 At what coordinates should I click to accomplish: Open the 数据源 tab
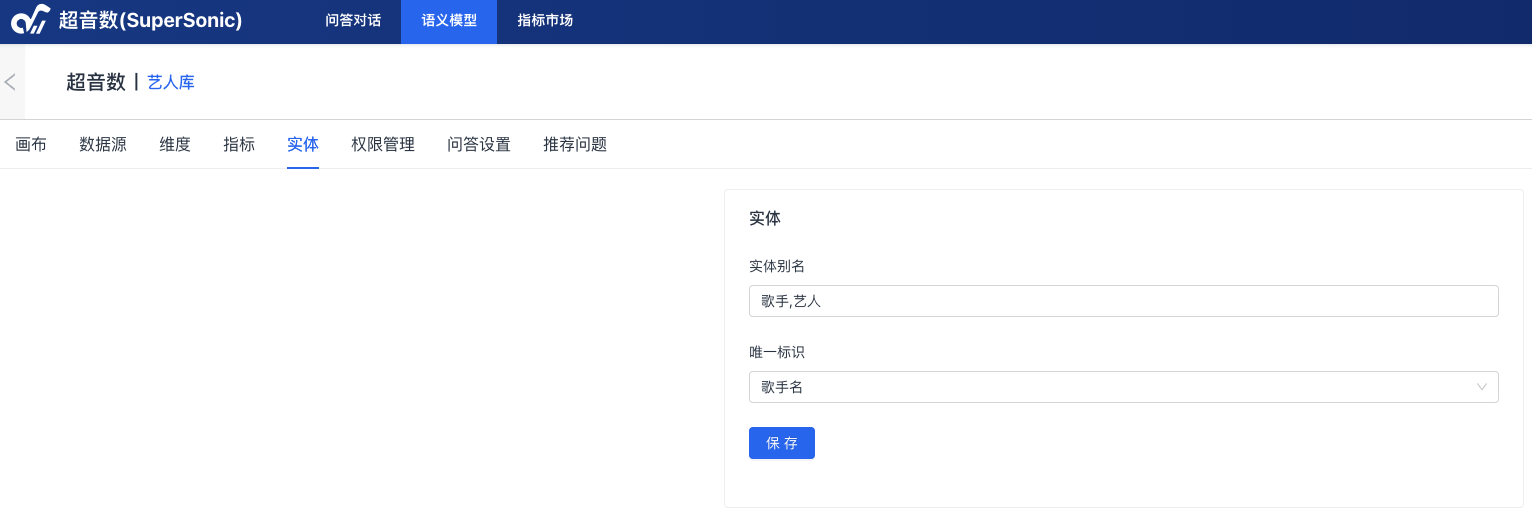tap(103, 144)
